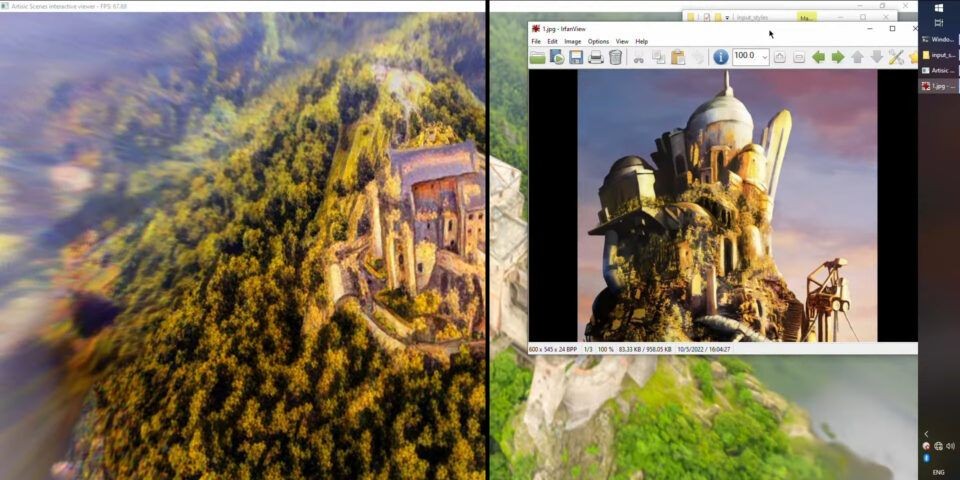The width and height of the screenshot is (960, 480).
Task: Click the Delete trash can icon
Action: (616, 58)
